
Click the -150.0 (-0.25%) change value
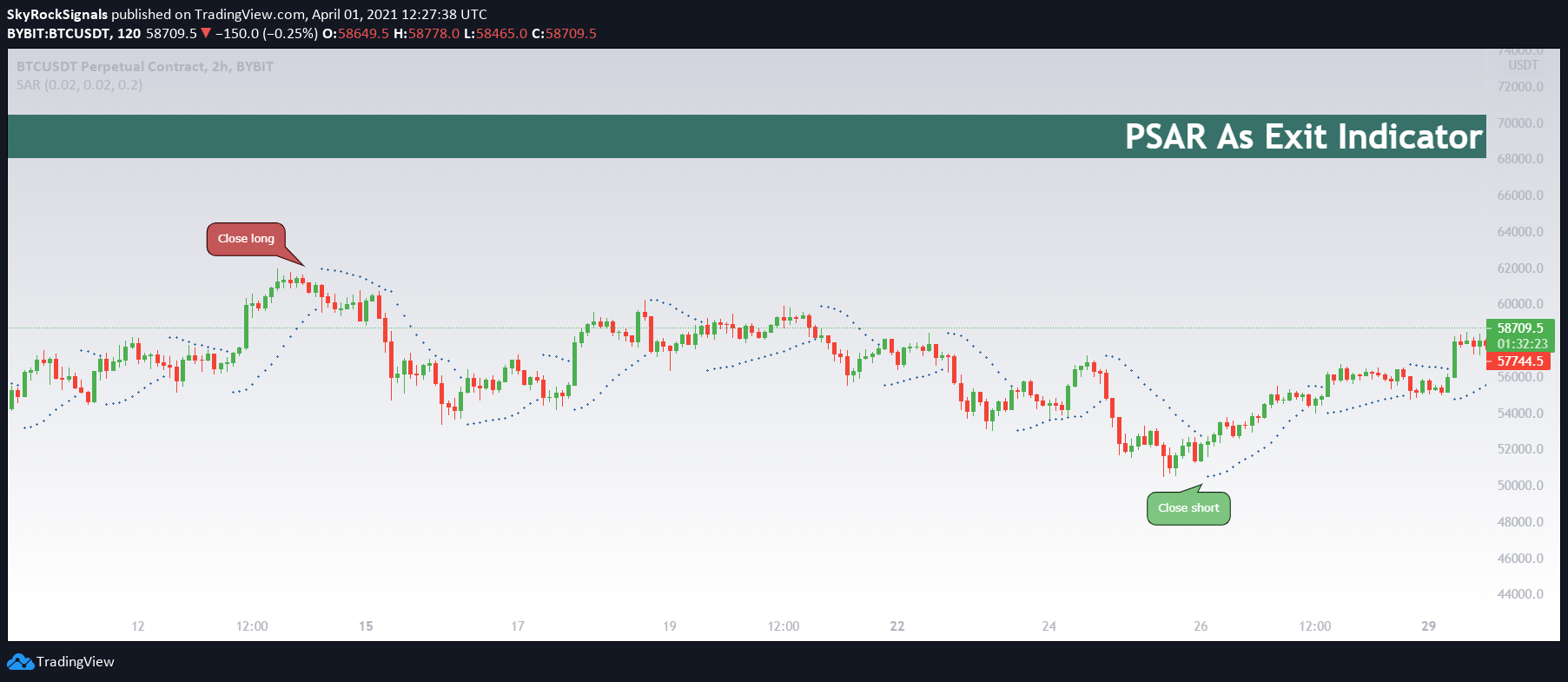click(267, 34)
